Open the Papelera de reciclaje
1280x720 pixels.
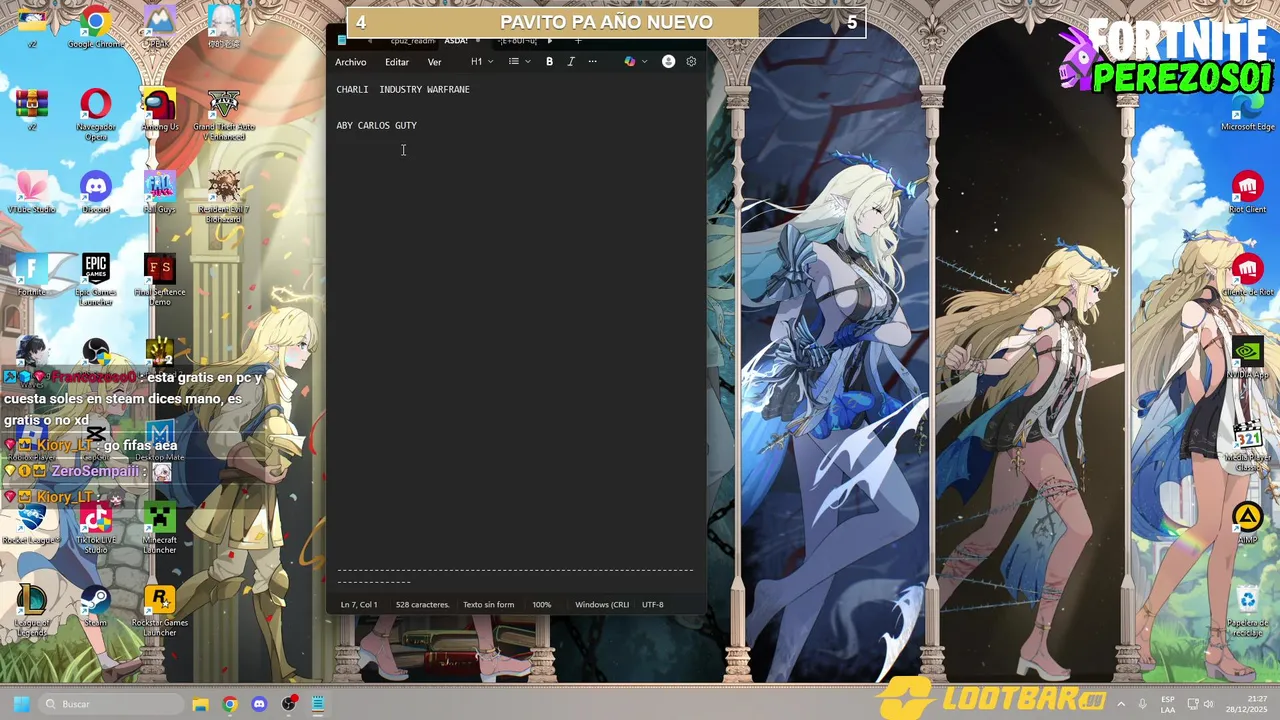click(1247, 611)
